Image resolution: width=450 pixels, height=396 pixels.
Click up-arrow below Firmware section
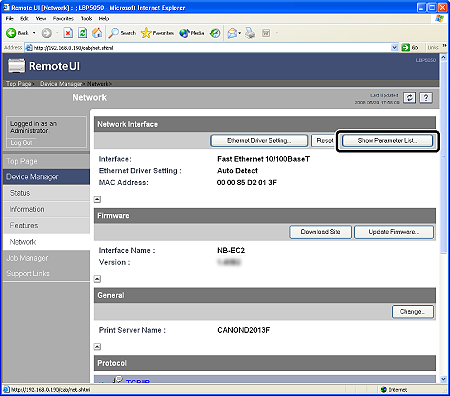(x=97, y=279)
